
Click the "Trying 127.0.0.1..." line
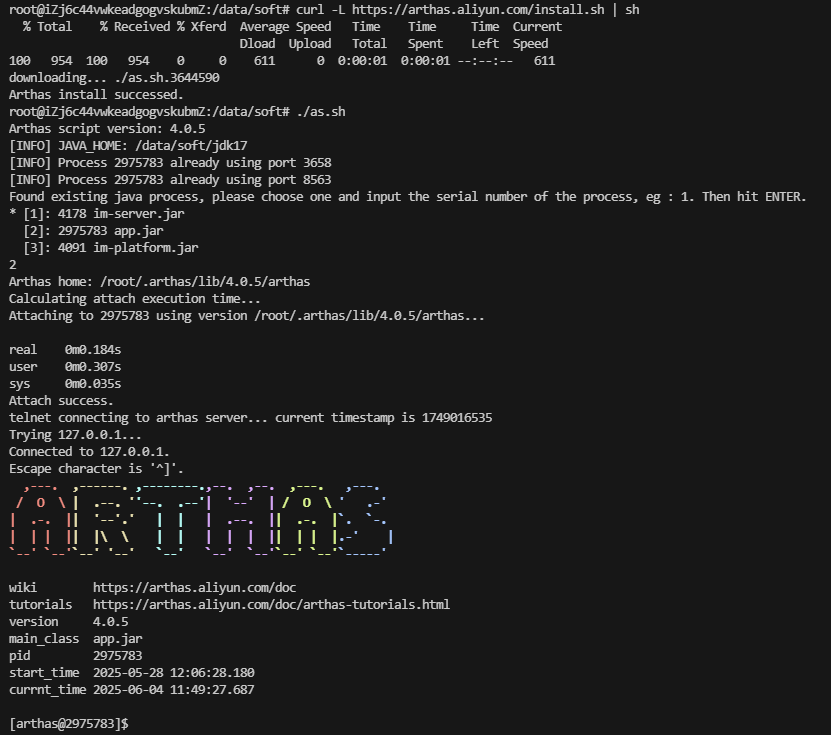(75, 435)
